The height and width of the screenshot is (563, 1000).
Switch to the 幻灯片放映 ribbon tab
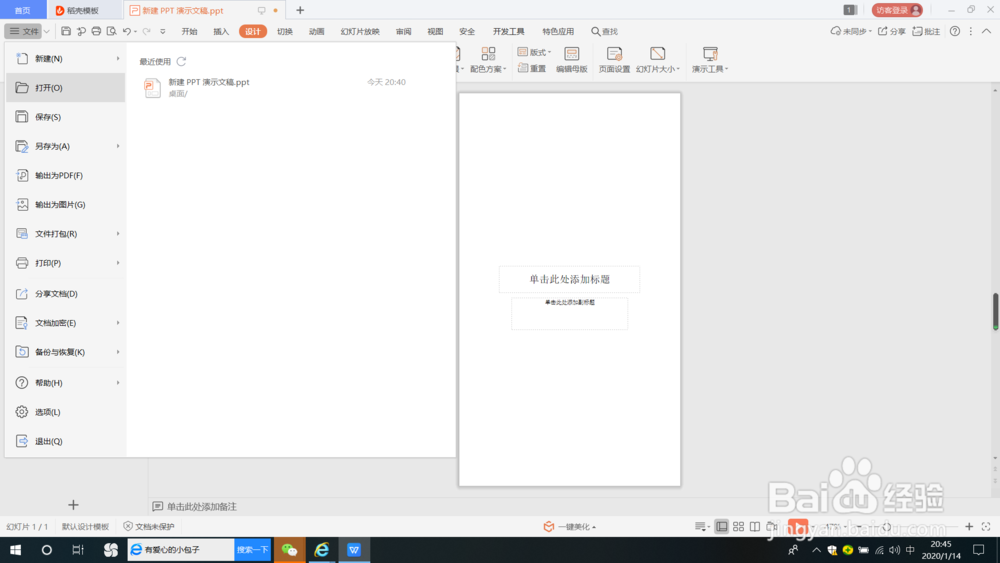click(x=360, y=31)
